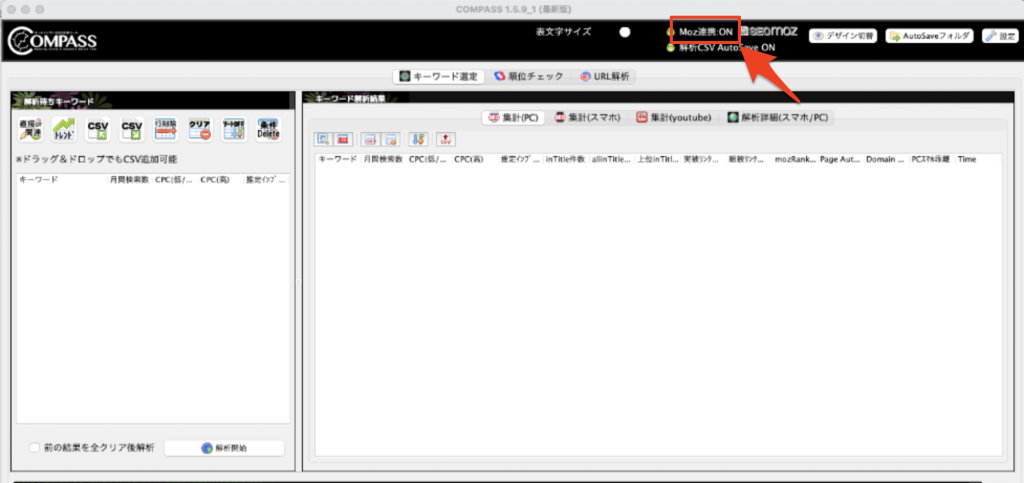Click the 月間検索数 column header in results
This screenshot has height=483, width=1024.
pyautogui.click(x=382, y=159)
